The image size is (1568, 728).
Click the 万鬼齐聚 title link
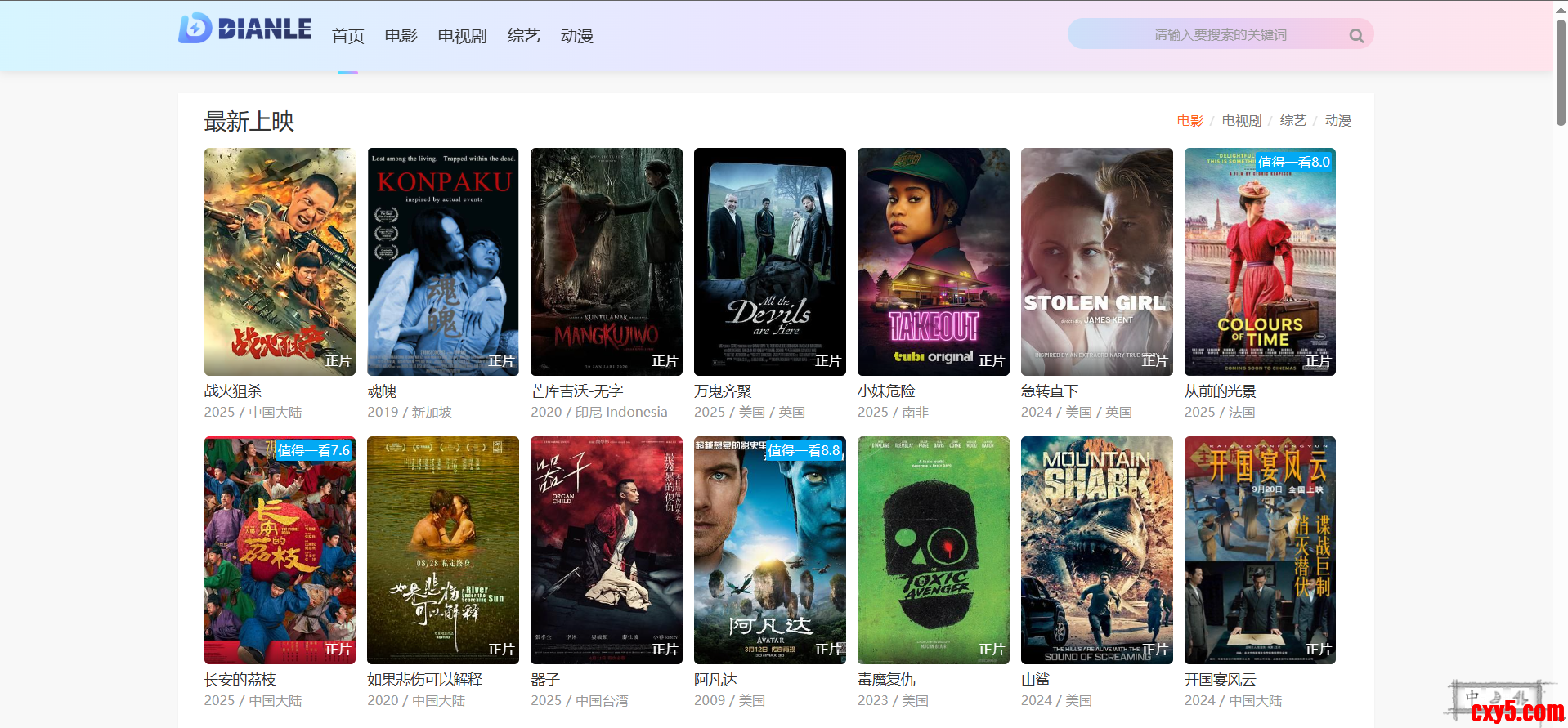723,391
